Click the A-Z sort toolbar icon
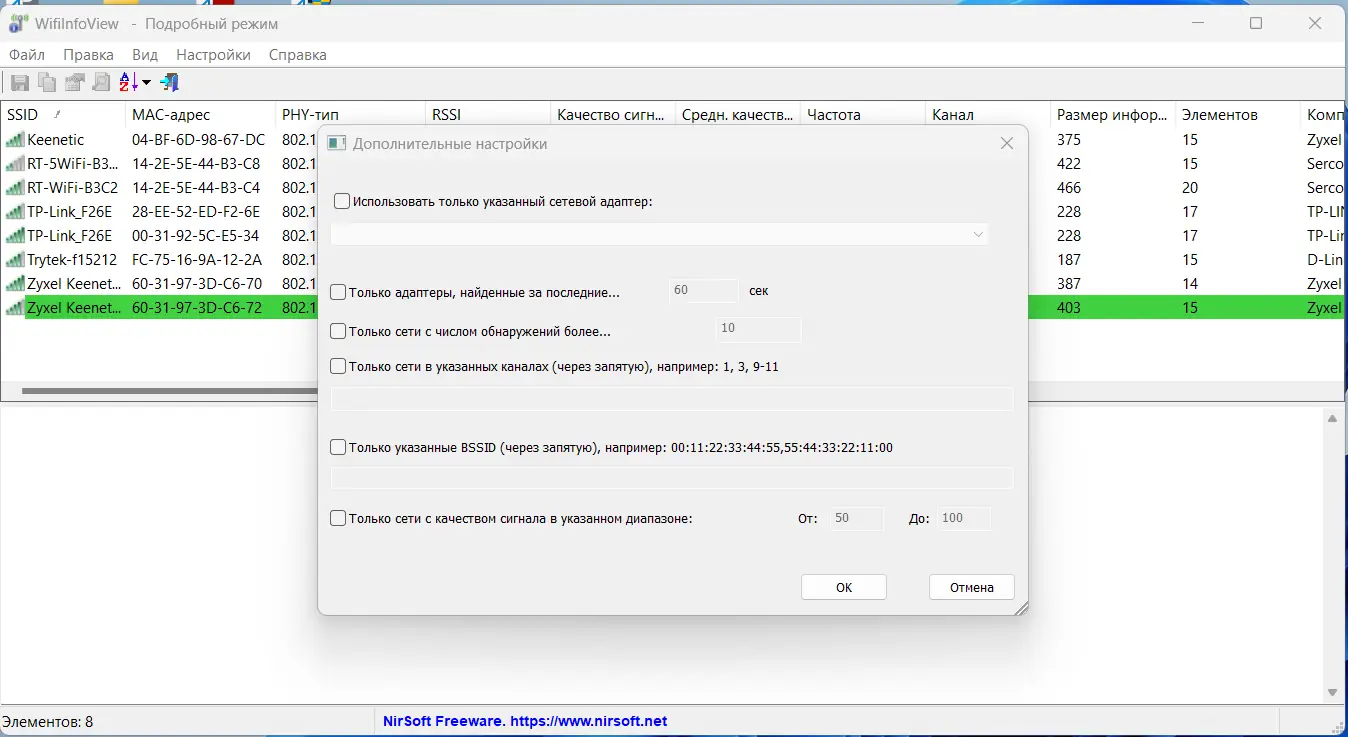This screenshot has width=1348, height=737. (x=129, y=82)
